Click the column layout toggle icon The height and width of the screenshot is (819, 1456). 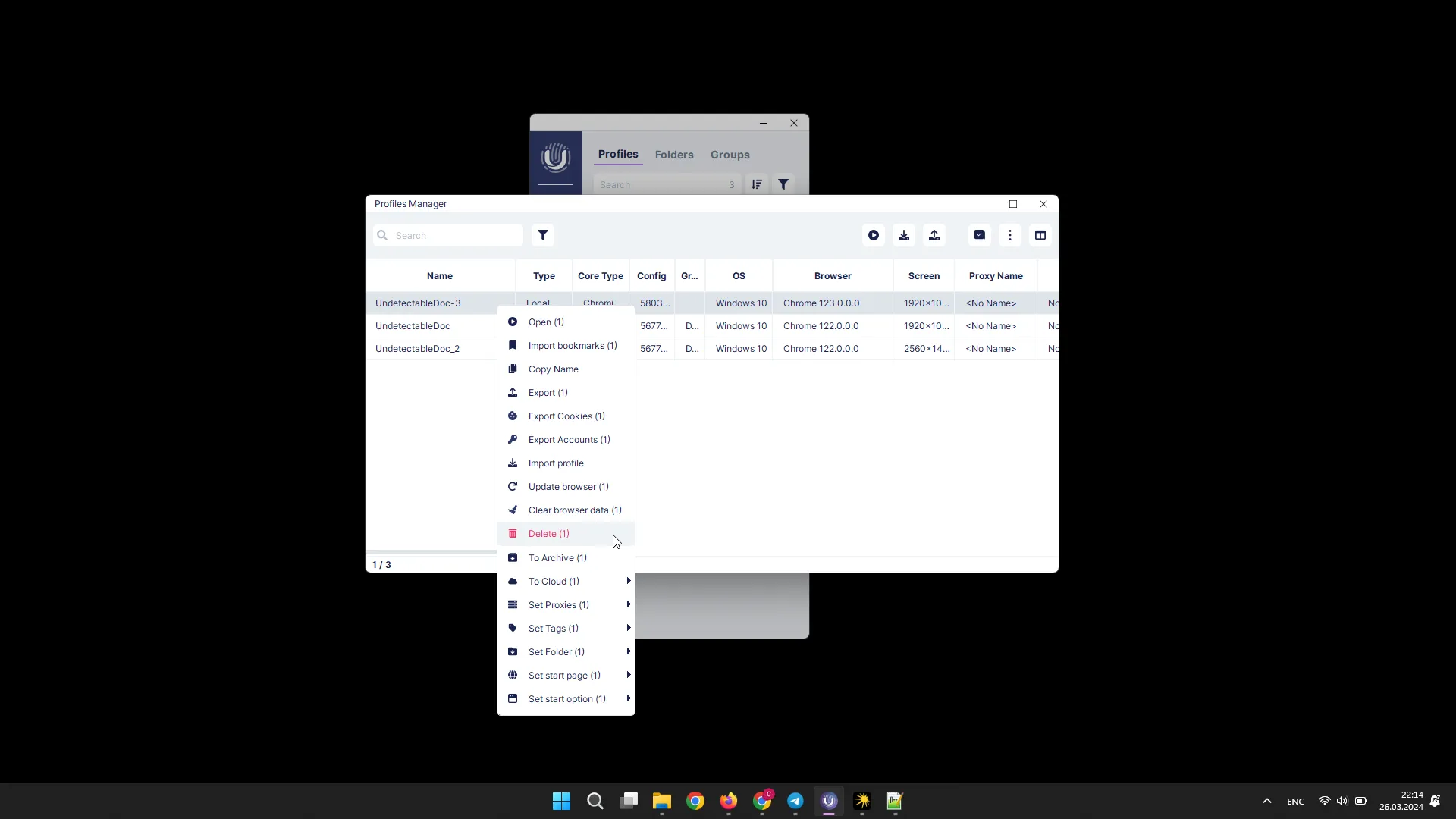tap(1040, 235)
